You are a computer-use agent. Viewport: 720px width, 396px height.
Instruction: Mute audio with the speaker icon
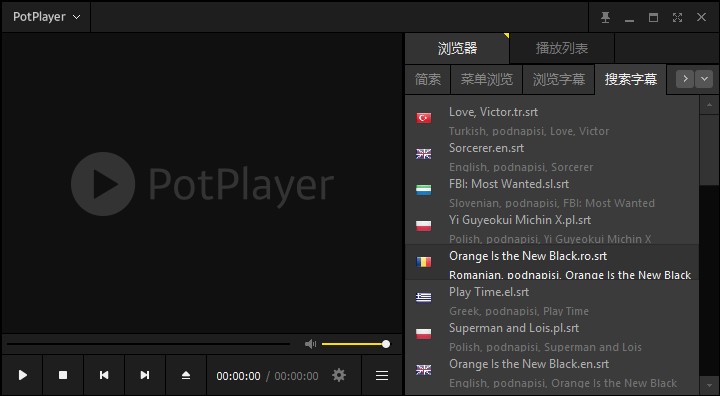(x=310, y=344)
